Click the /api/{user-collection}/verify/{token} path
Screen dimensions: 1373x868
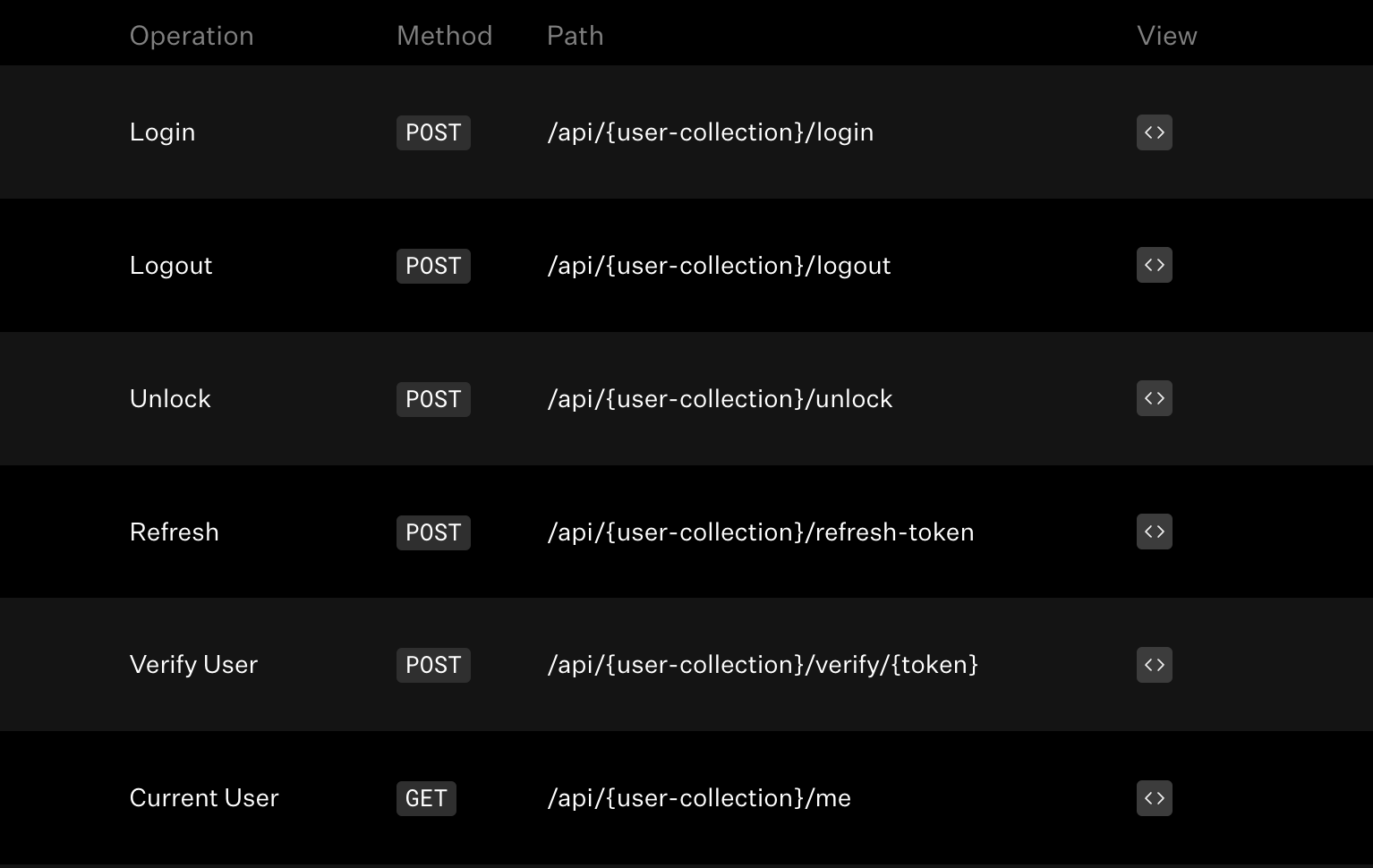[763, 664]
